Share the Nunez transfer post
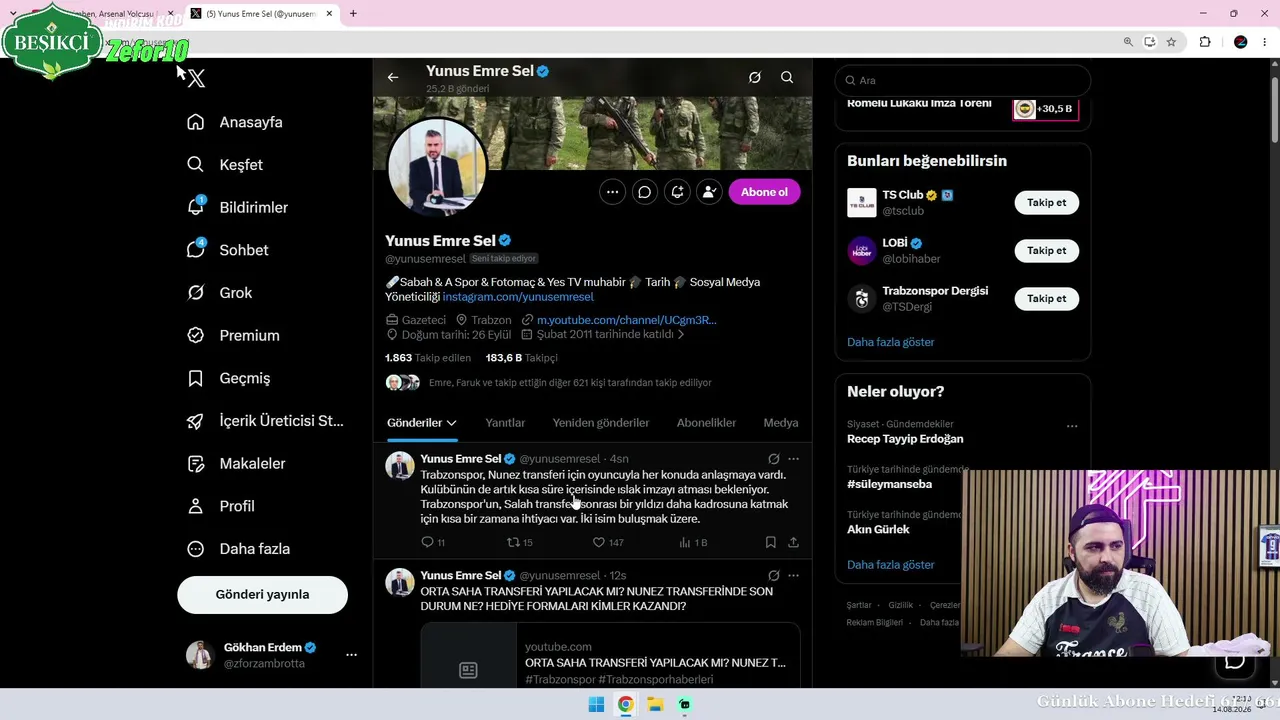The image size is (1280, 720). pos(793,542)
